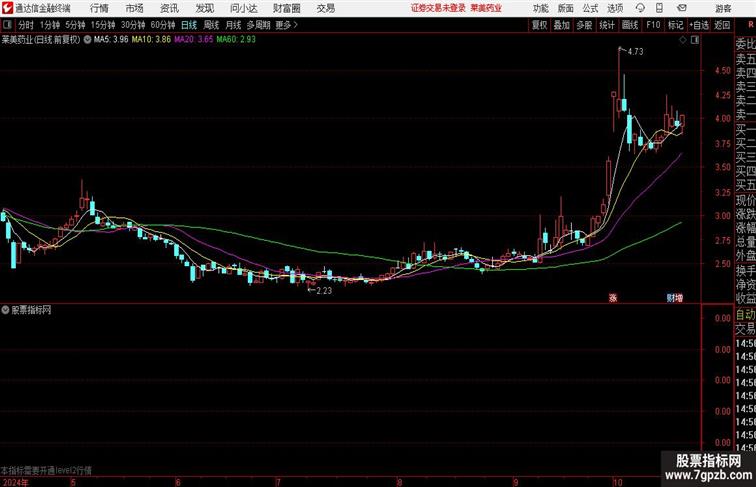Switch to the 1分钟 period tab

[50, 25]
